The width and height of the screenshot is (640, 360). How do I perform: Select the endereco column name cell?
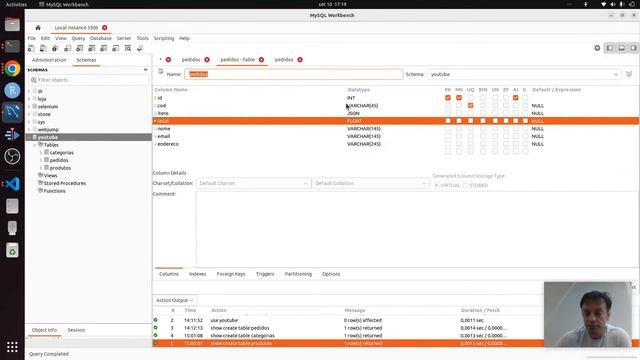point(168,144)
